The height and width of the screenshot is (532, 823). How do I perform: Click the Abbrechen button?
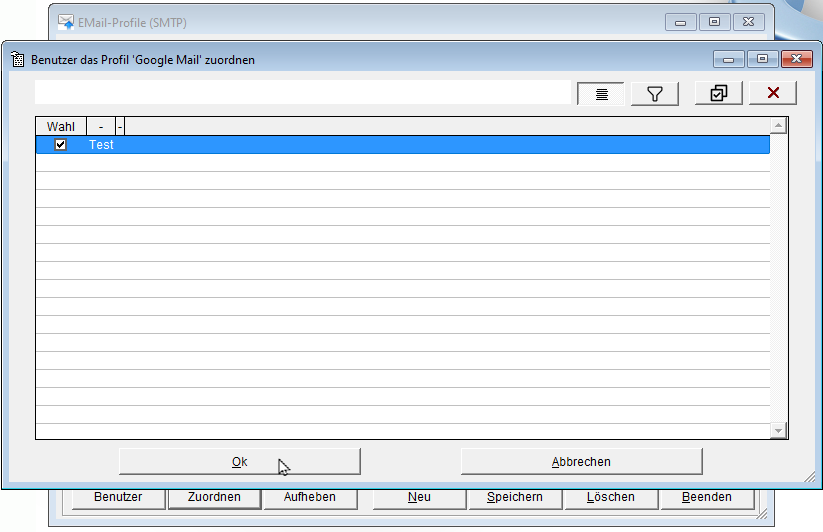(582, 462)
